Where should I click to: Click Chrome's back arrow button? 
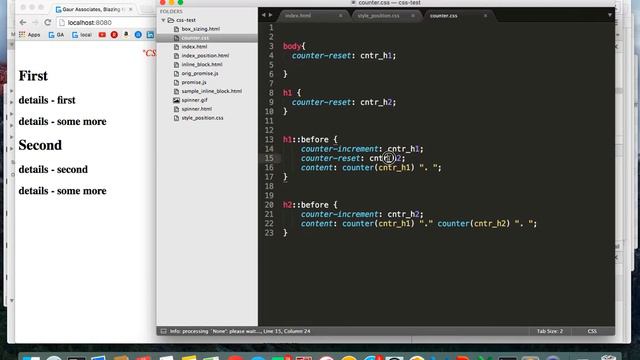23,22
